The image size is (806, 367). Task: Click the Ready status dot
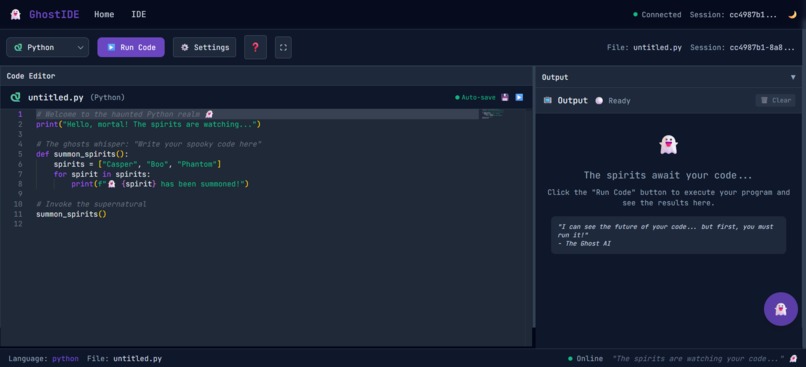click(599, 100)
